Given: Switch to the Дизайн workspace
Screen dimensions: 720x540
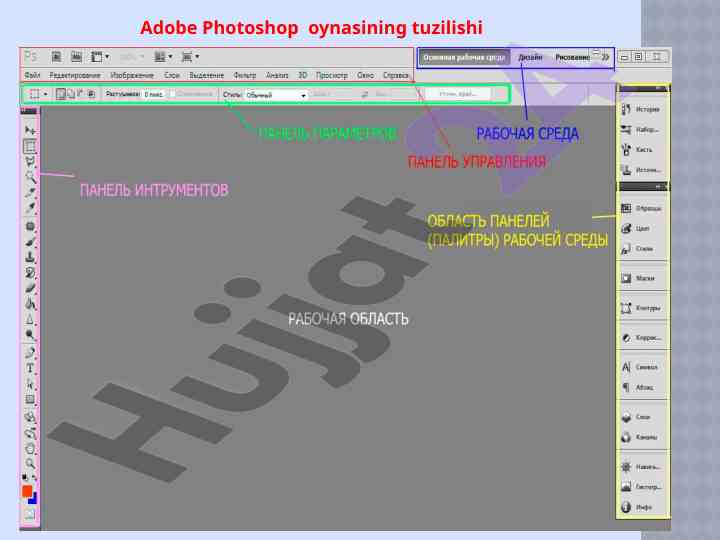Looking at the screenshot, I should (530, 57).
